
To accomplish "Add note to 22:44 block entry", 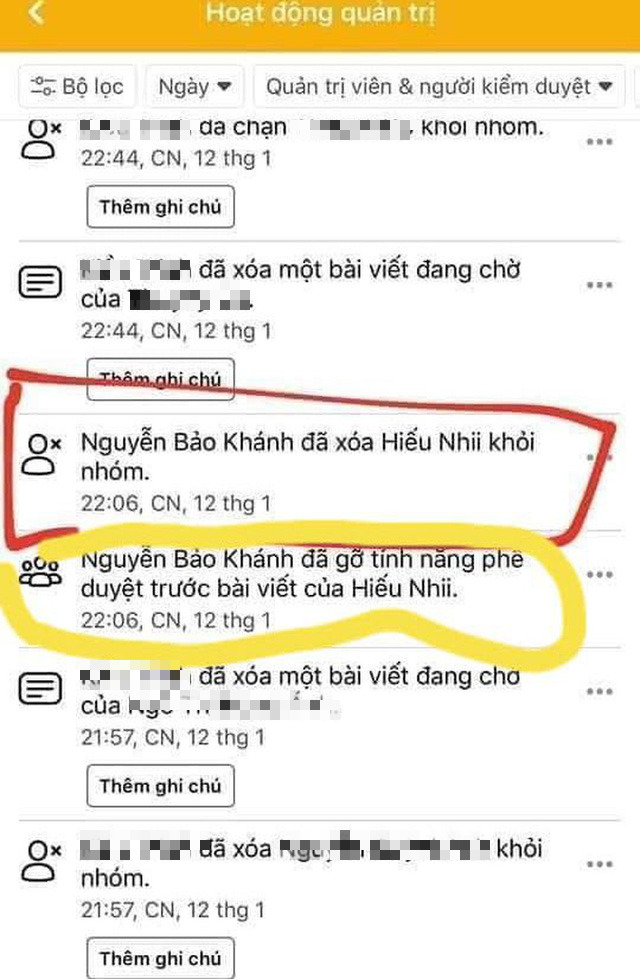I will (160, 207).
